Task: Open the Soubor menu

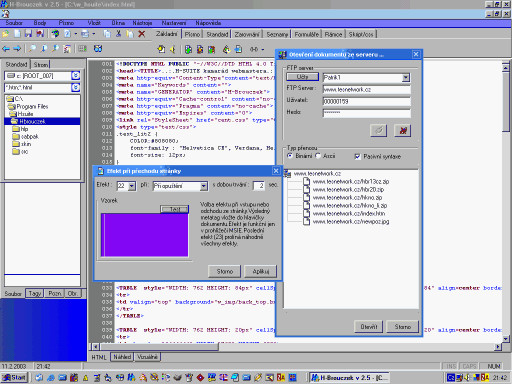Action: point(14,23)
